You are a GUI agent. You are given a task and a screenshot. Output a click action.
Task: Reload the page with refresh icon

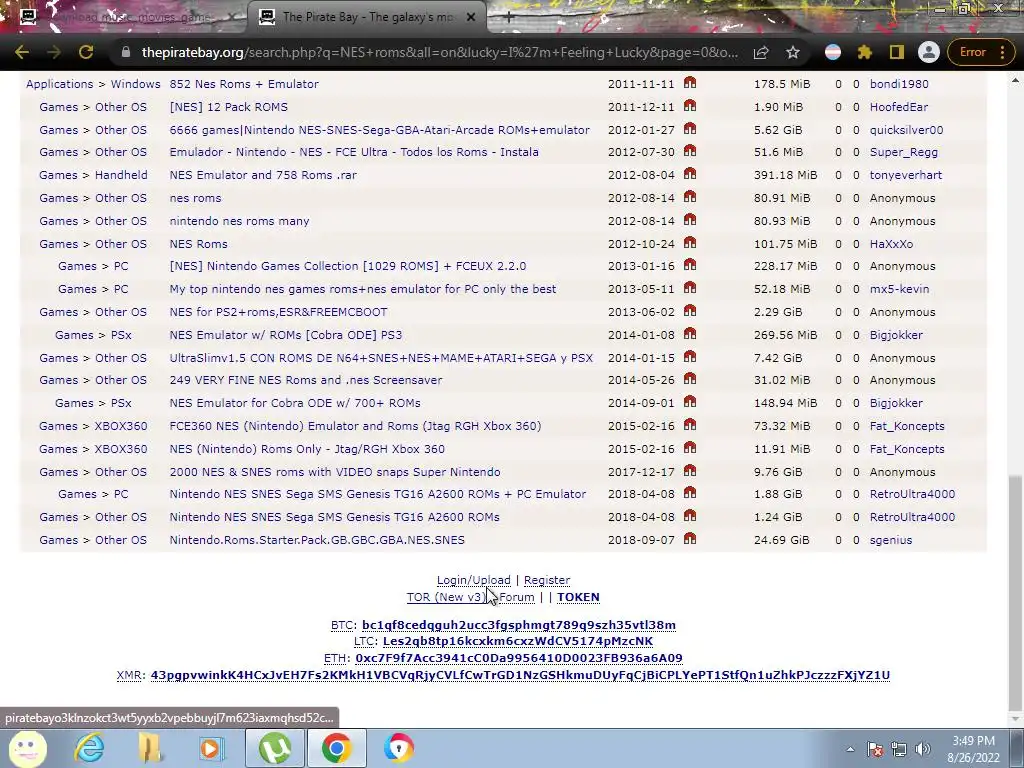coord(86,52)
